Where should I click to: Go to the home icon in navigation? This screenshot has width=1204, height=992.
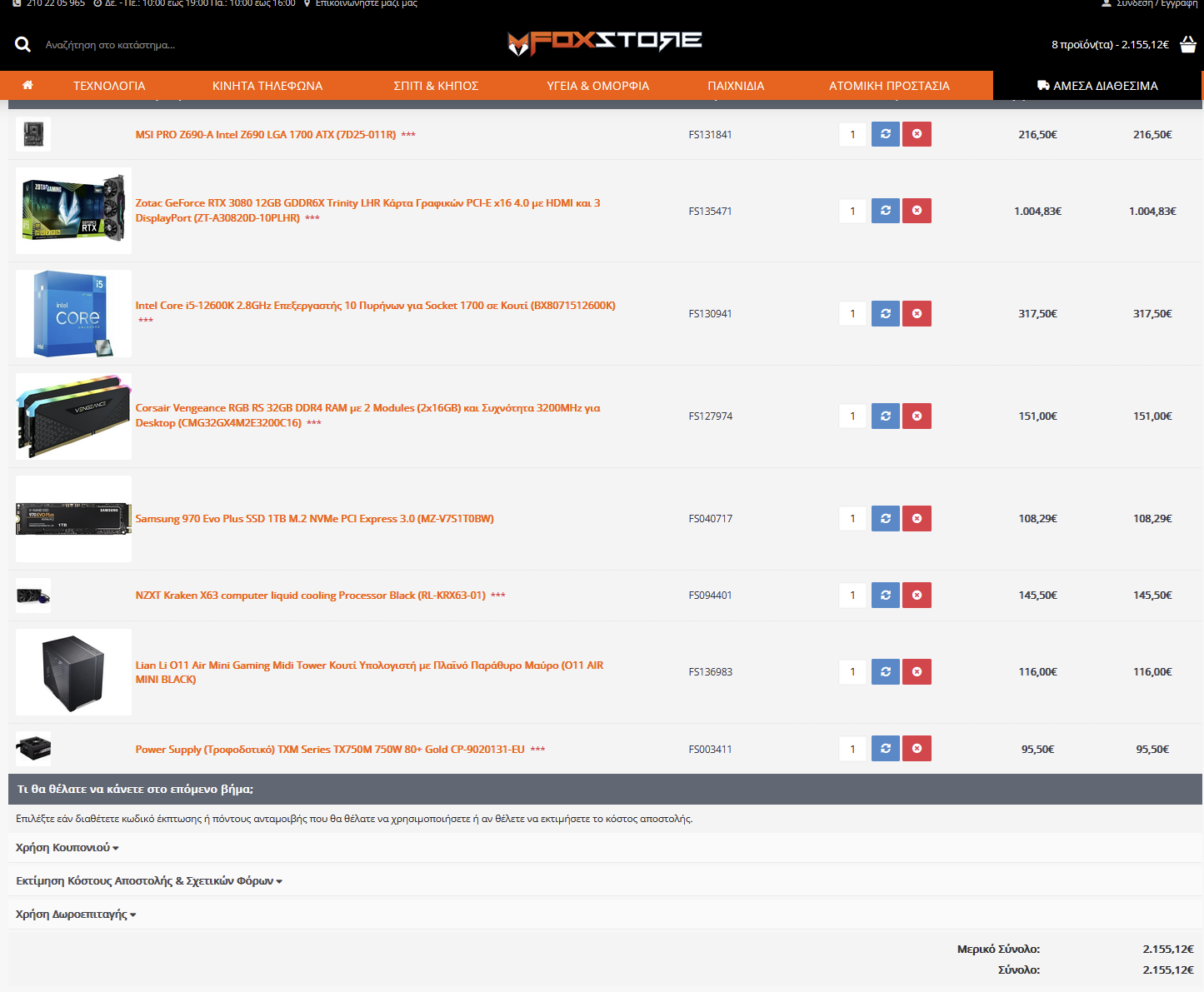(27, 85)
